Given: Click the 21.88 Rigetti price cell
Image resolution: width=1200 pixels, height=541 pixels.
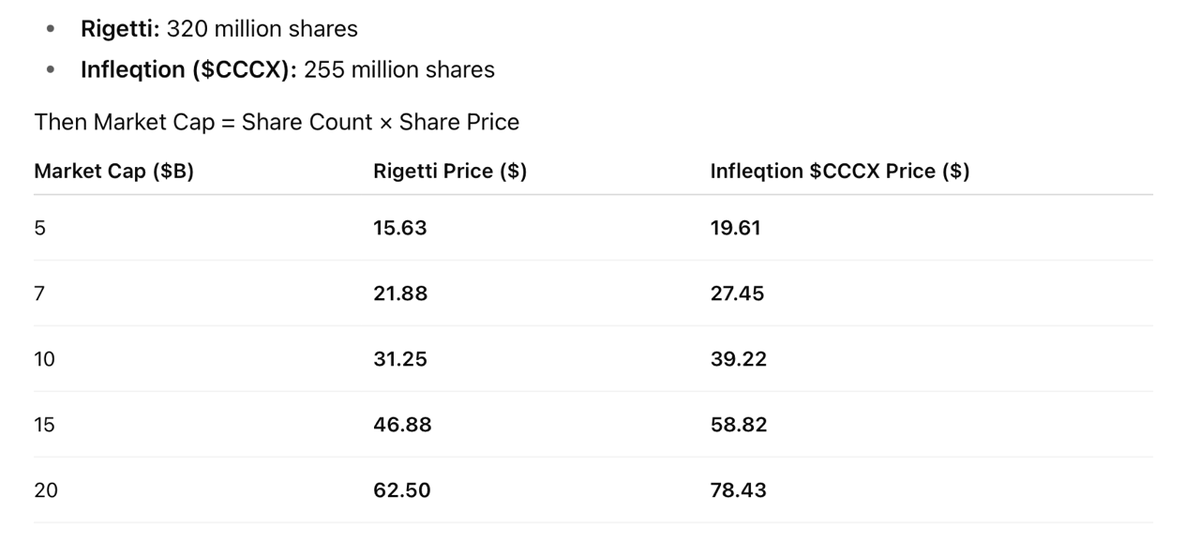Looking at the screenshot, I should pos(399,294).
